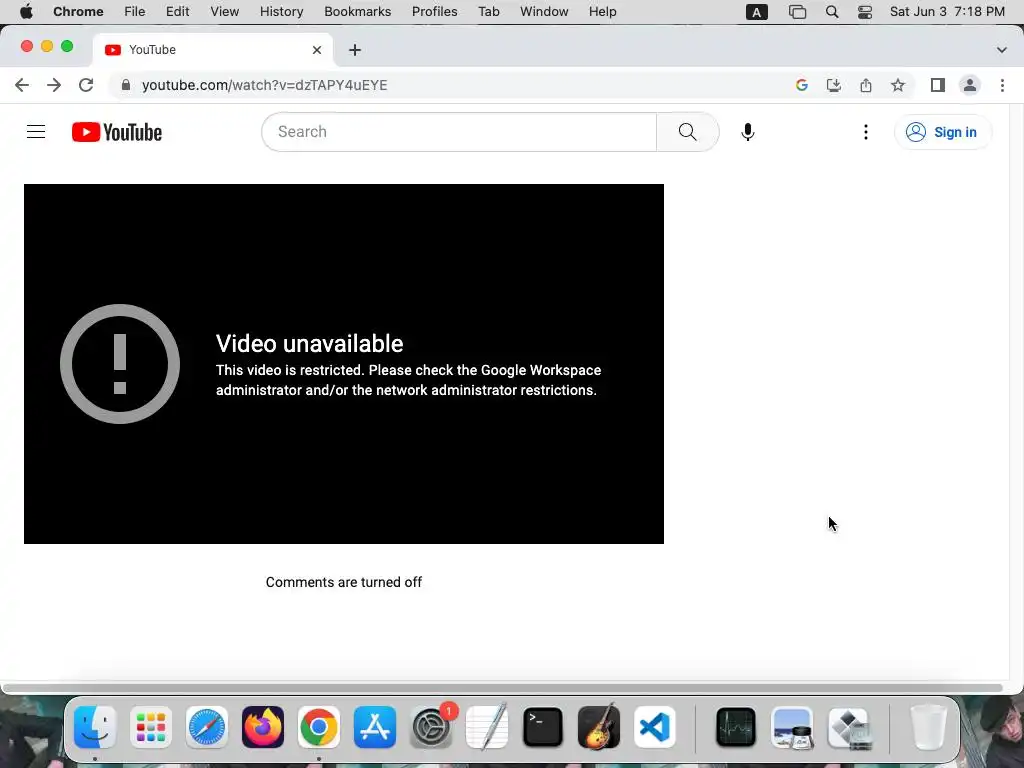The width and height of the screenshot is (1024, 768).
Task: Open the History menu
Action: tap(281, 12)
